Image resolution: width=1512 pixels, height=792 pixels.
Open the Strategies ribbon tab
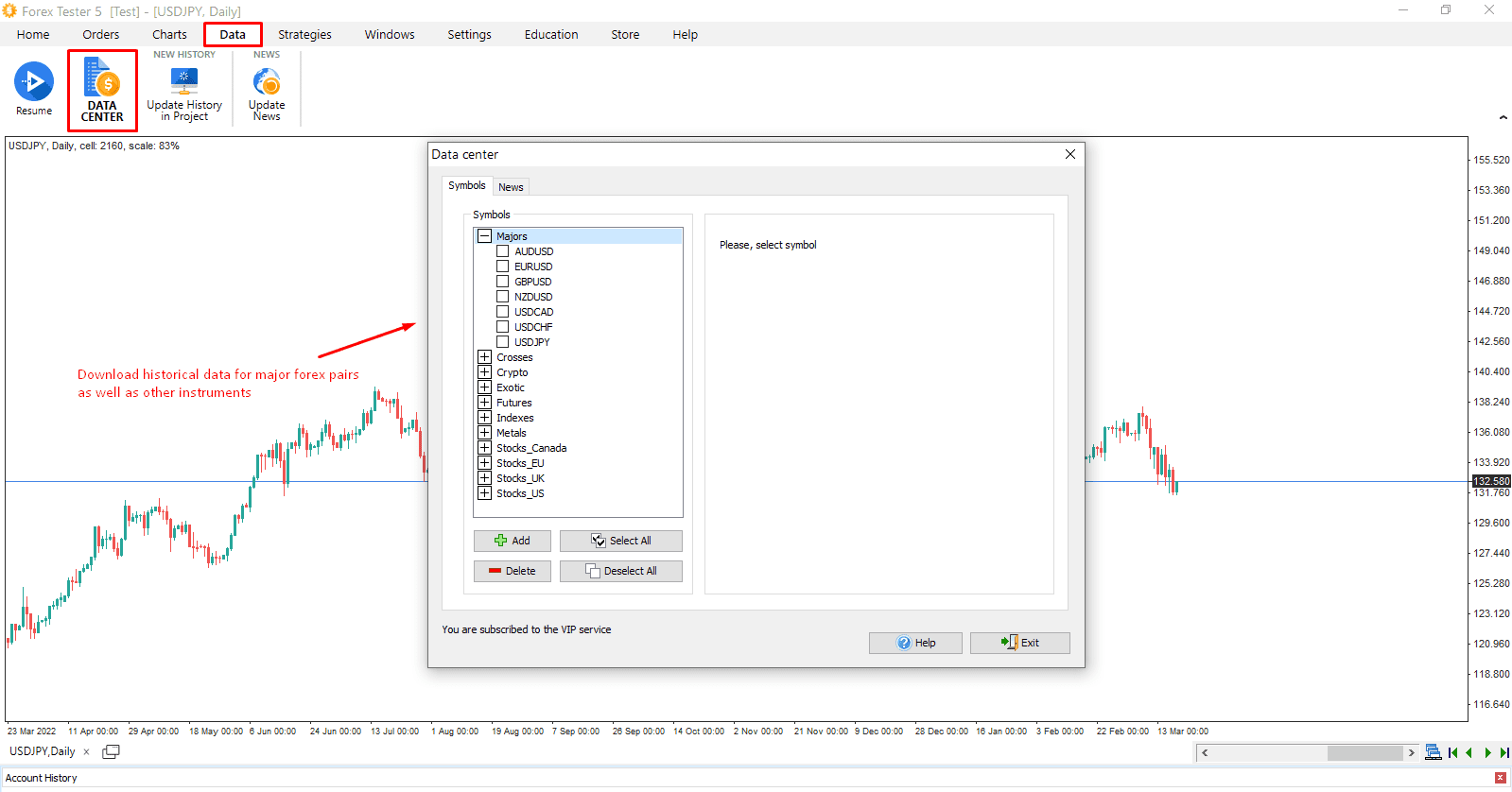click(x=304, y=35)
